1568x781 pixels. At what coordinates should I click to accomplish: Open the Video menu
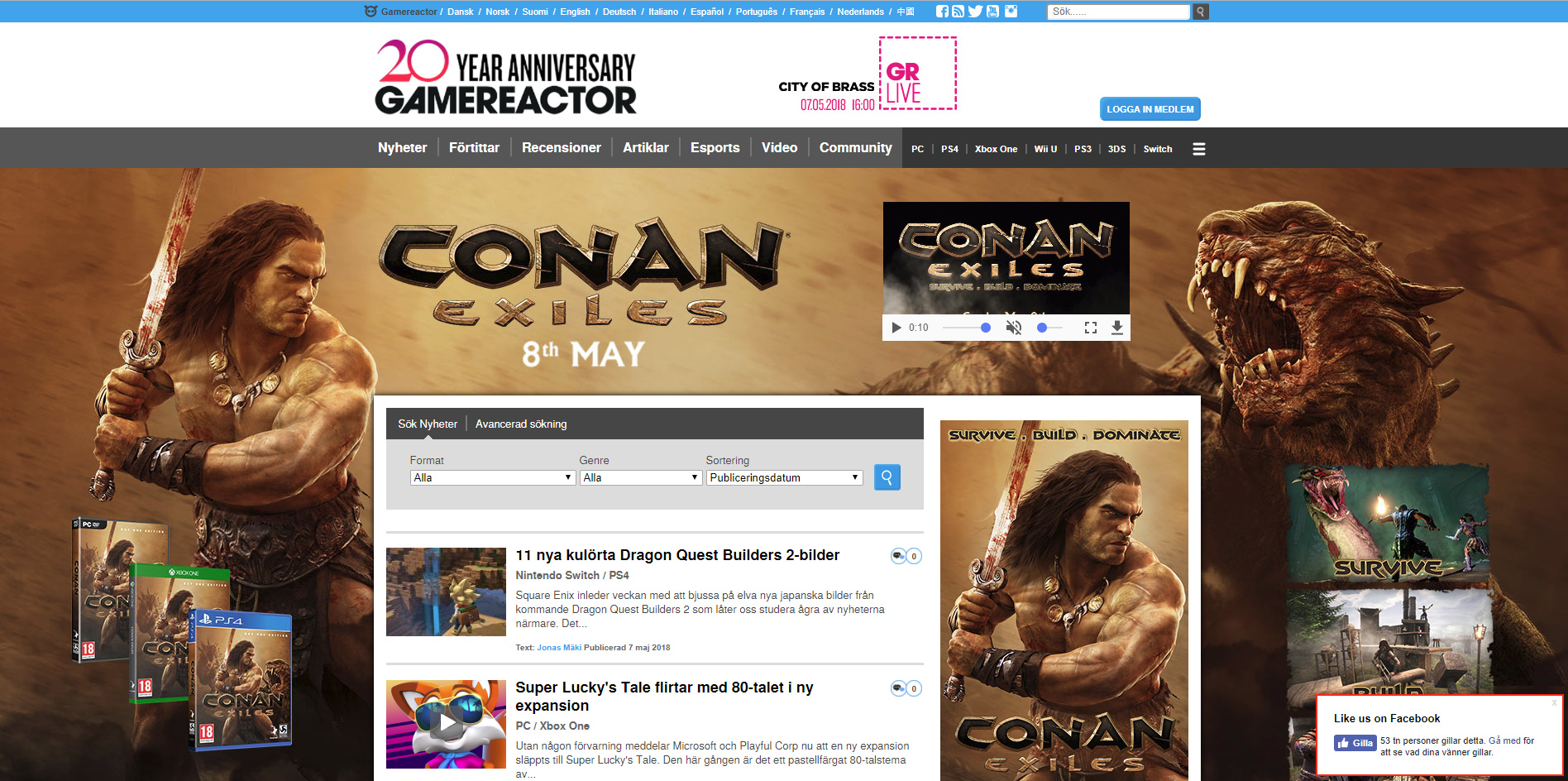coord(779,147)
